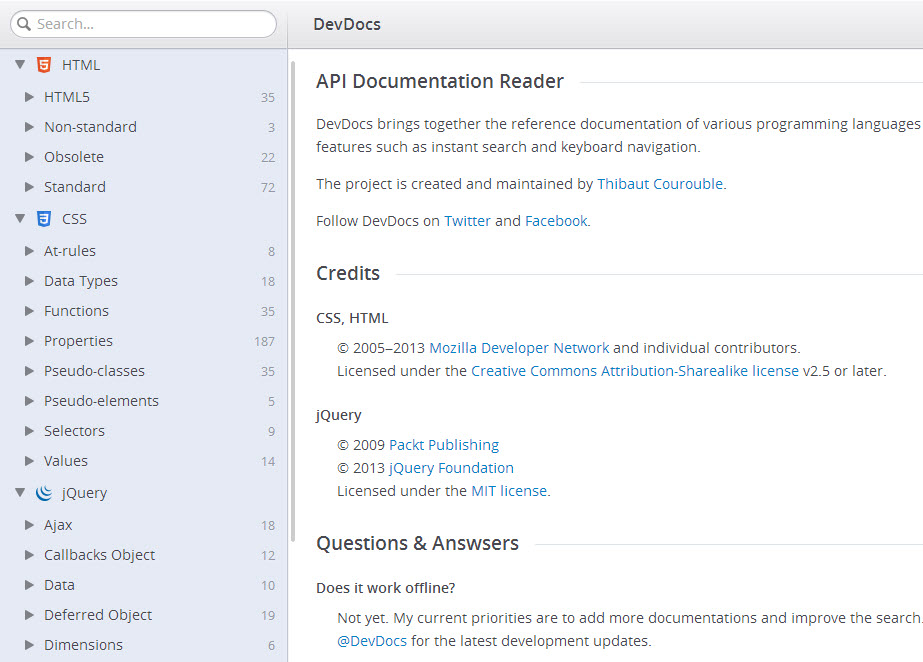Expand the Properties category arrow

(29, 341)
